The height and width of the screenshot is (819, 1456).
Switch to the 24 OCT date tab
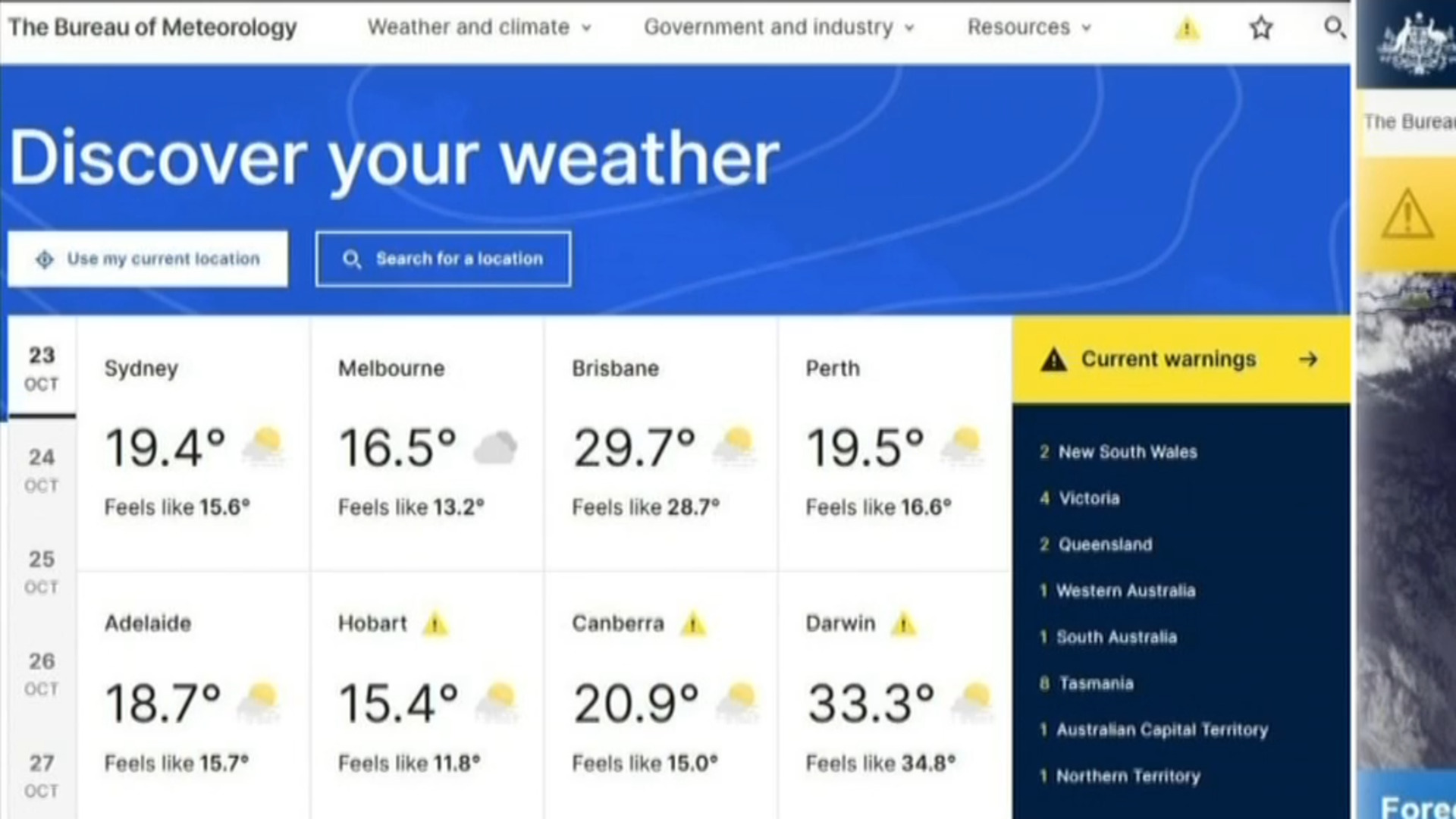coord(41,470)
